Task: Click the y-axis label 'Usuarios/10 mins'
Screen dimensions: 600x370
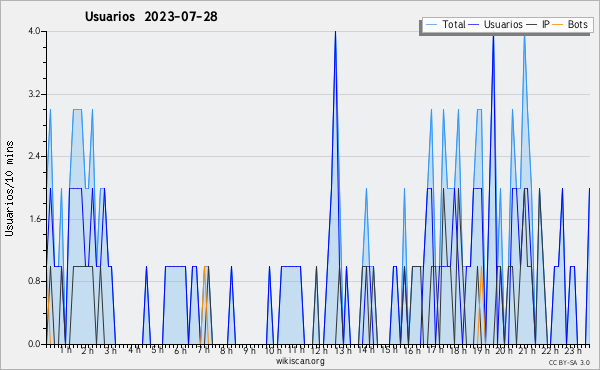Action: pos(9,188)
